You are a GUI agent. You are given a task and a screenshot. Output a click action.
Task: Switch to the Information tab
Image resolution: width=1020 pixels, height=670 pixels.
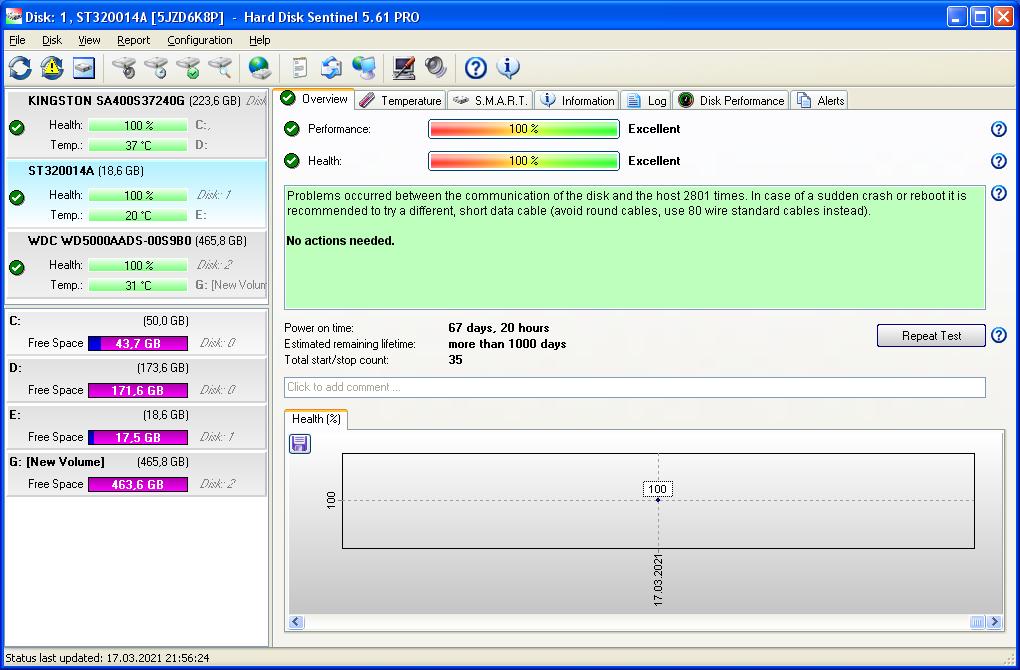[x=577, y=100]
